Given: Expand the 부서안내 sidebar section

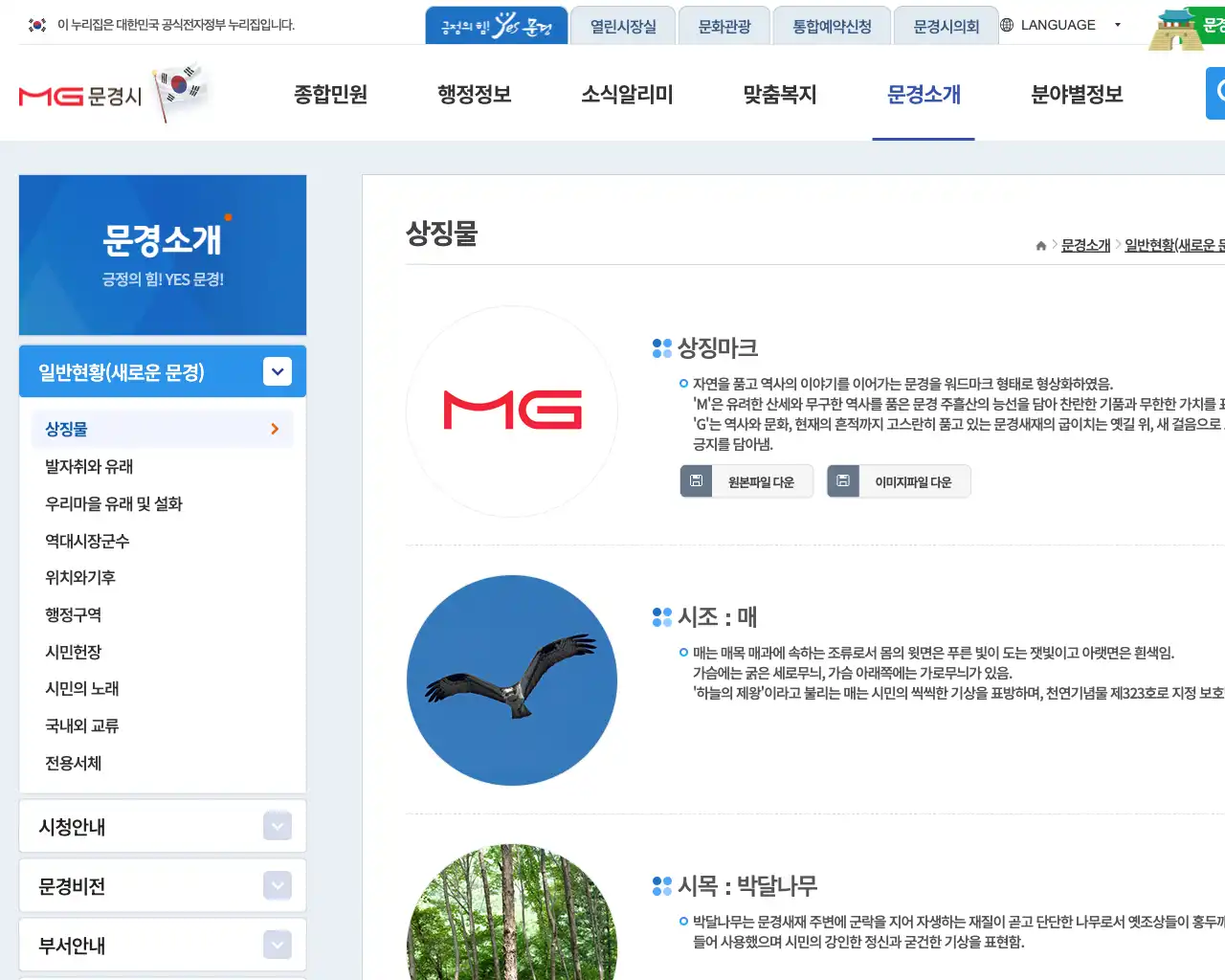Looking at the screenshot, I should tap(278, 945).
